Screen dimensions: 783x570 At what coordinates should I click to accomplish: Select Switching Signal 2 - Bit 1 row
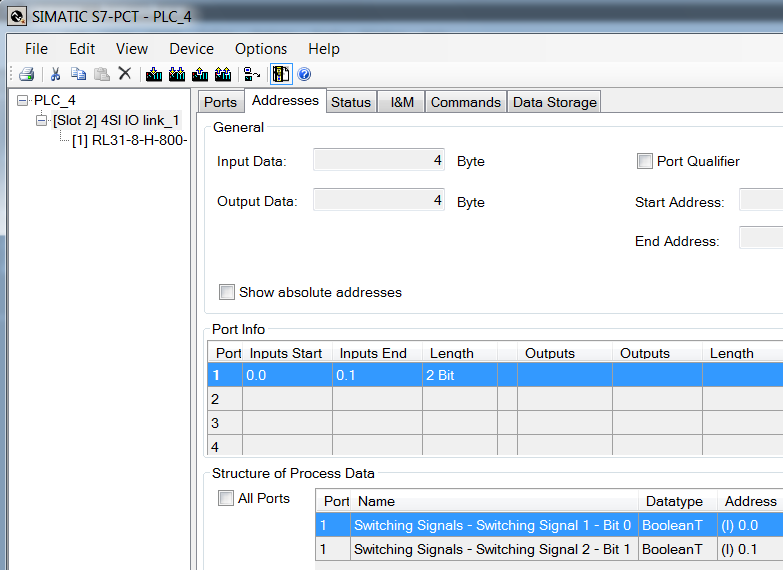pos(549,549)
